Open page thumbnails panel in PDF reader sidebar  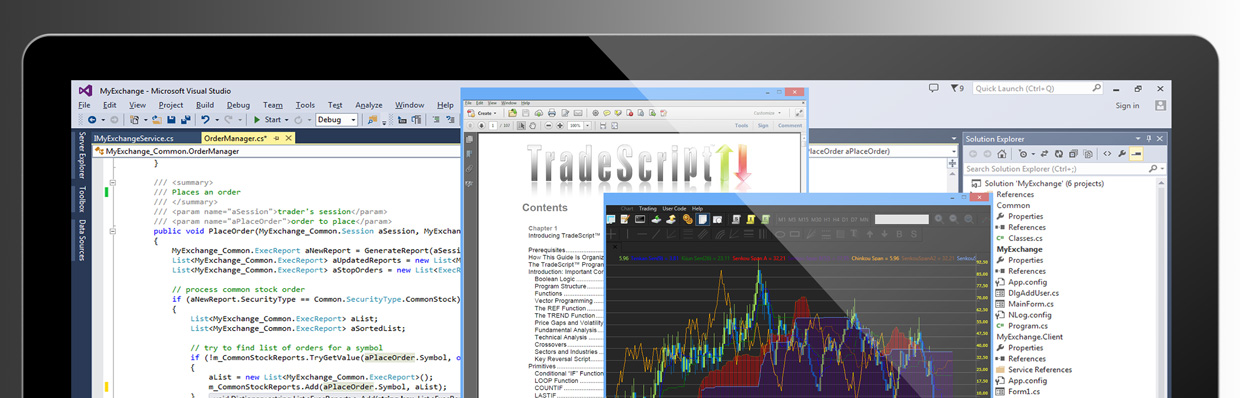coord(469,139)
